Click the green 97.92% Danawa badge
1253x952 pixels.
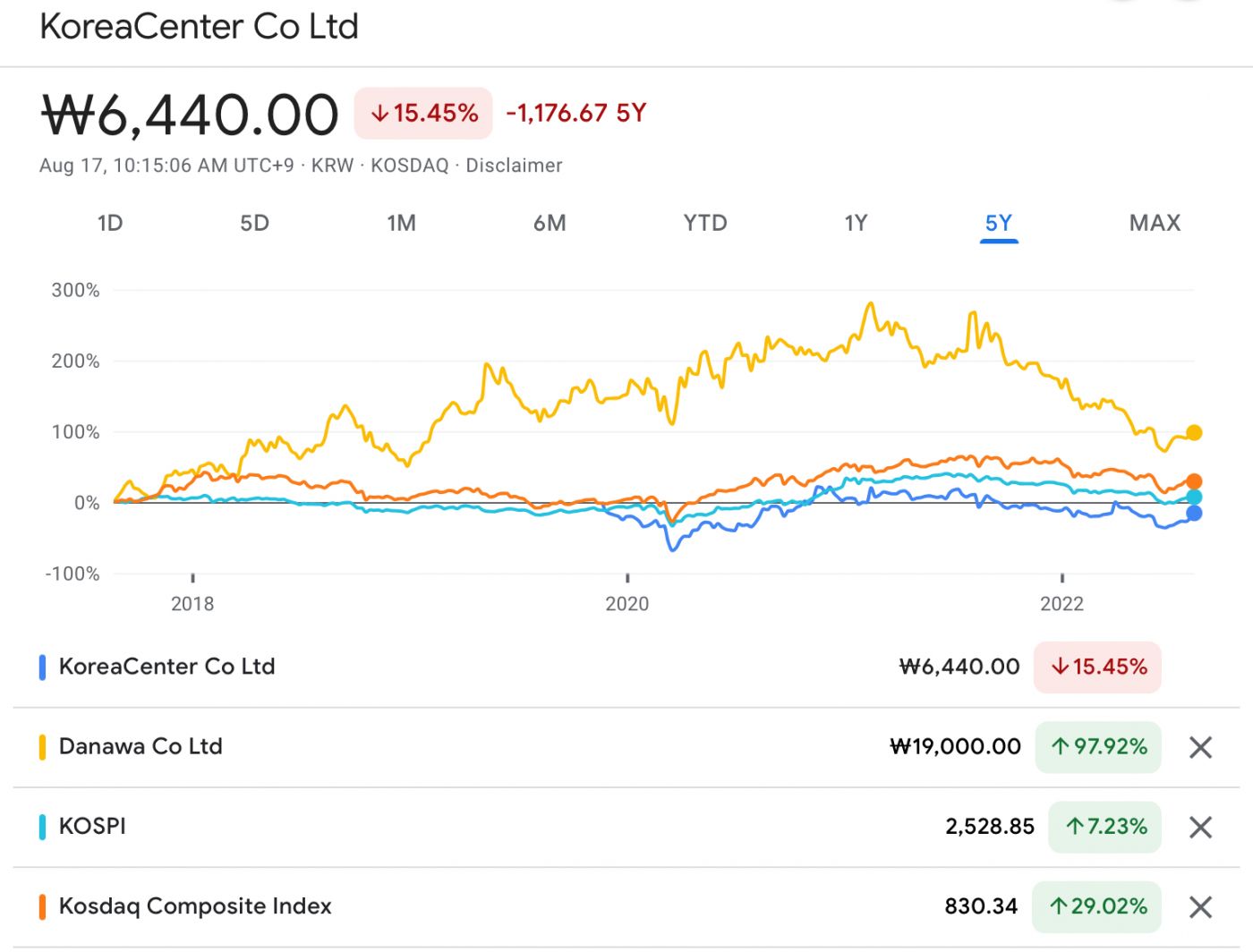(1098, 746)
